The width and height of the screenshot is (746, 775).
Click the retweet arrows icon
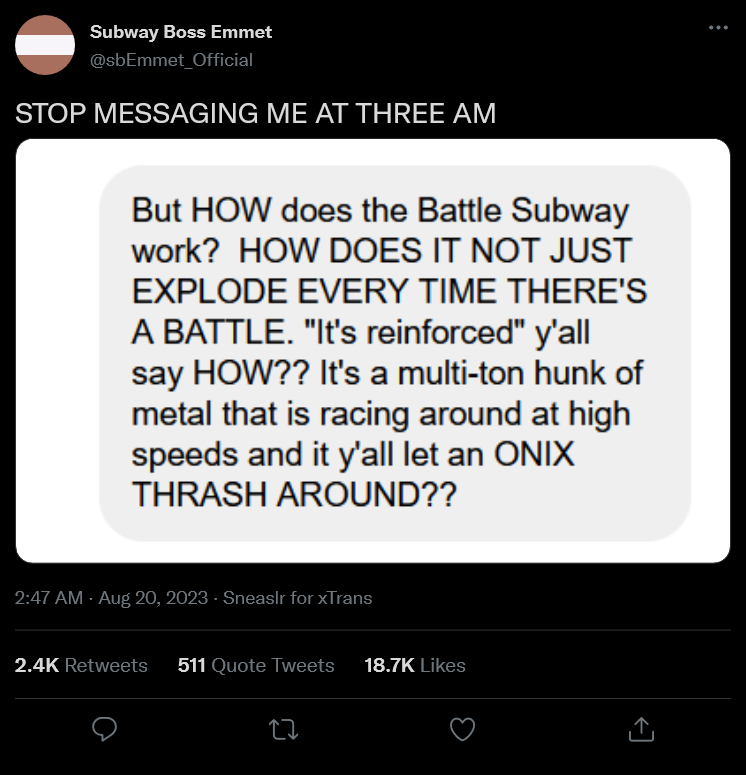pos(284,731)
